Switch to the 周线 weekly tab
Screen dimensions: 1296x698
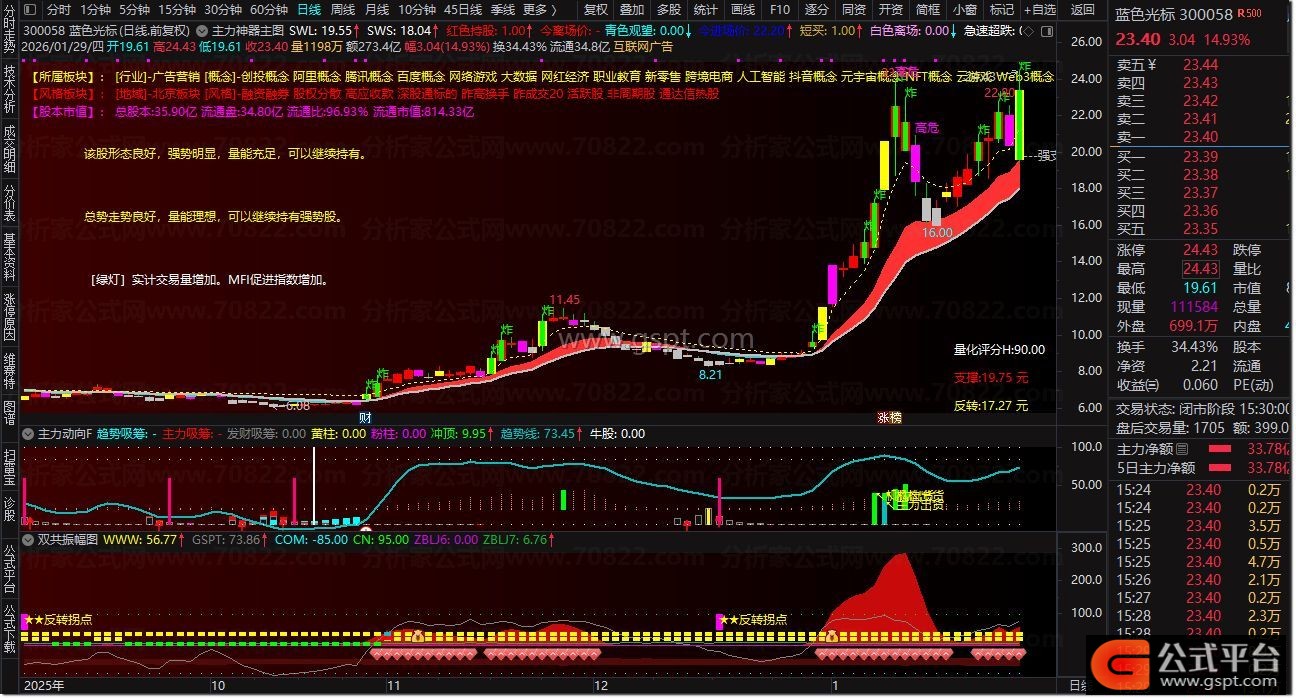(x=343, y=10)
